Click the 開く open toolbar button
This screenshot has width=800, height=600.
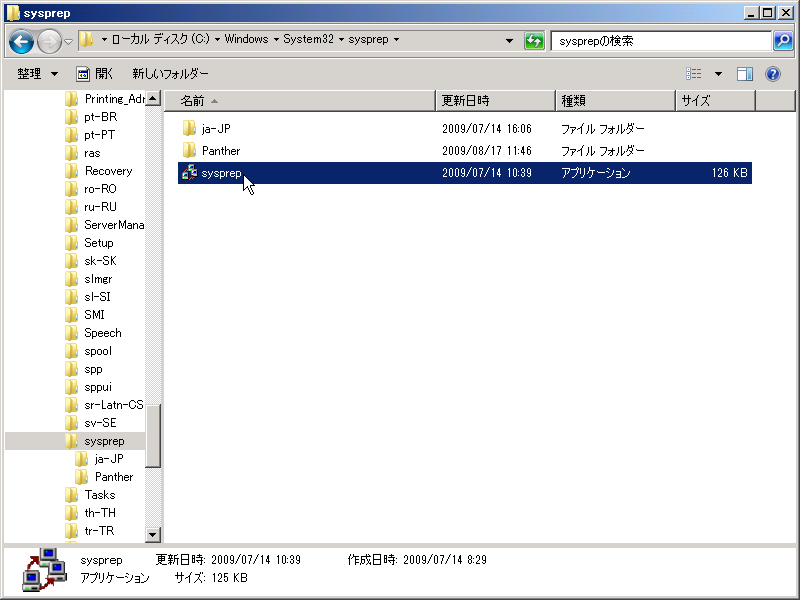95,74
